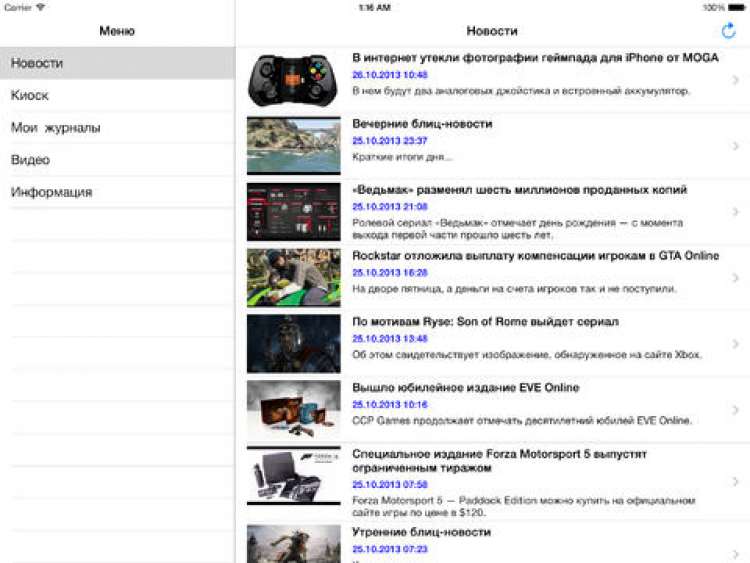The height and width of the screenshot is (563, 750).
Task: View the river landscape thumbnail for Вечерние блиц-новости
Action: pos(293,146)
